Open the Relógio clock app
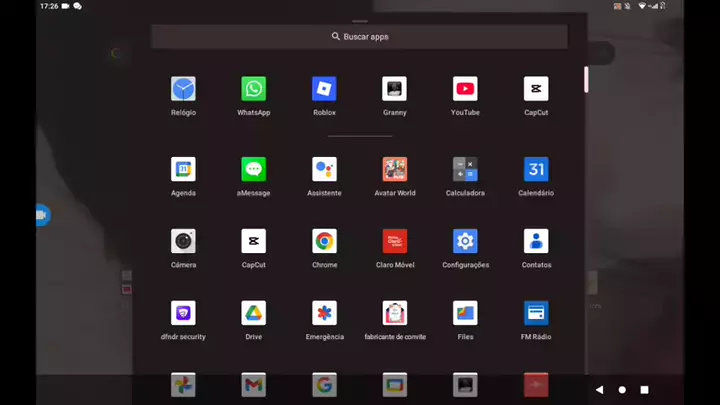 pos(183,89)
